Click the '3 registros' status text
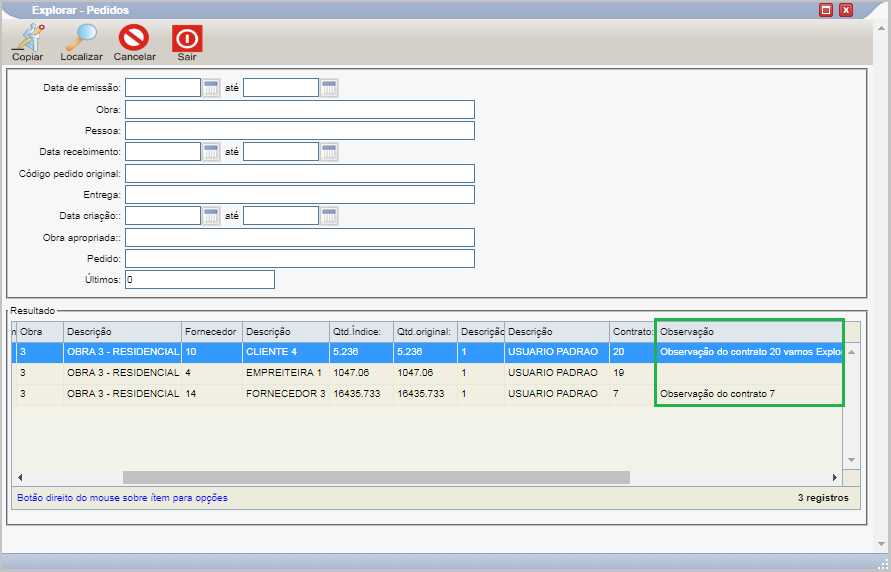 tap(823, 498)
